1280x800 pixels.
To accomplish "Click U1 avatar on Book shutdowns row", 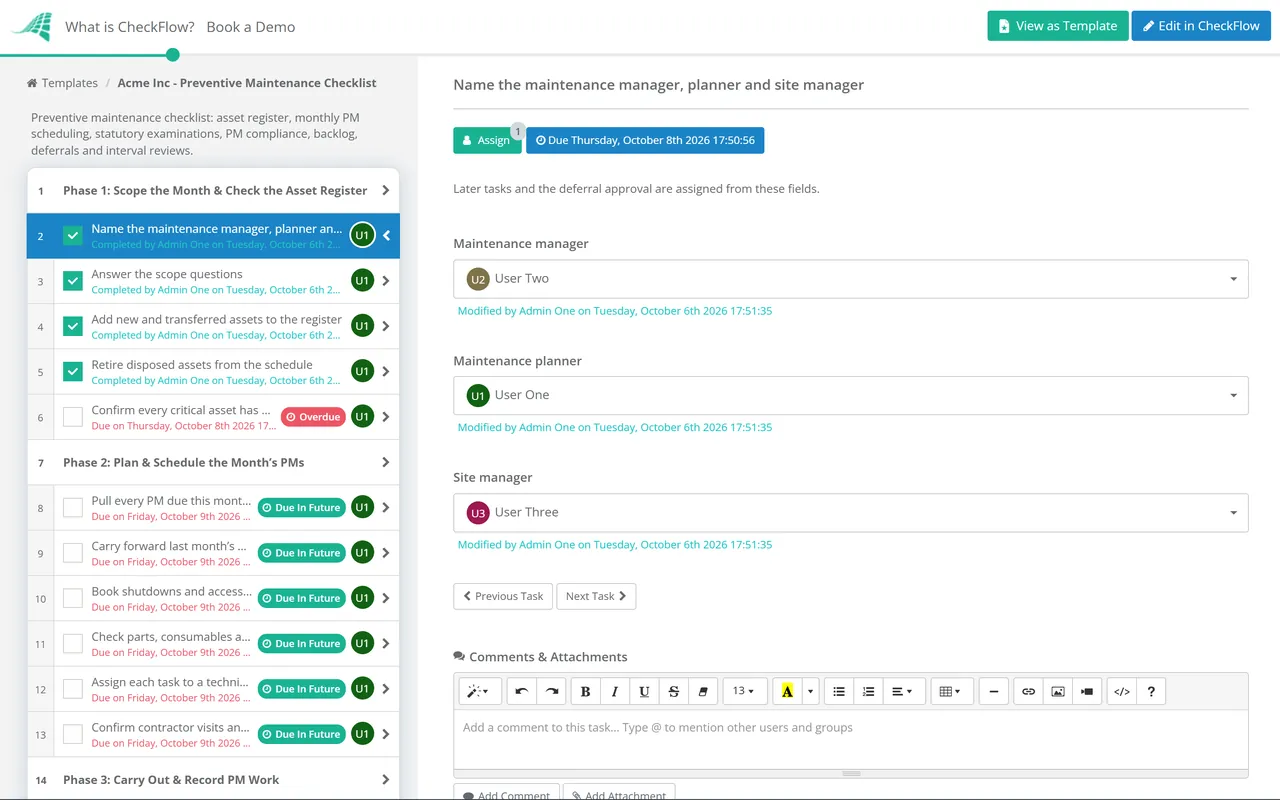I will coord(362,598).
